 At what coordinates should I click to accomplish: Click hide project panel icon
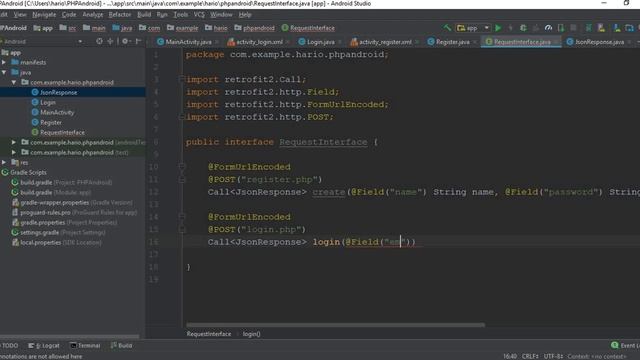138,41
